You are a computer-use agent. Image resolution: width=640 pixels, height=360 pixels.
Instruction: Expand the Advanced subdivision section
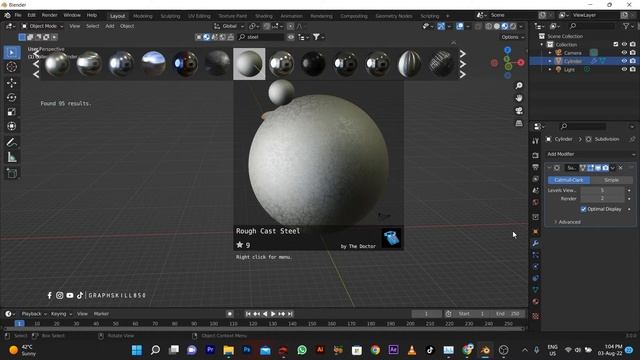click(x=567, y=222)
